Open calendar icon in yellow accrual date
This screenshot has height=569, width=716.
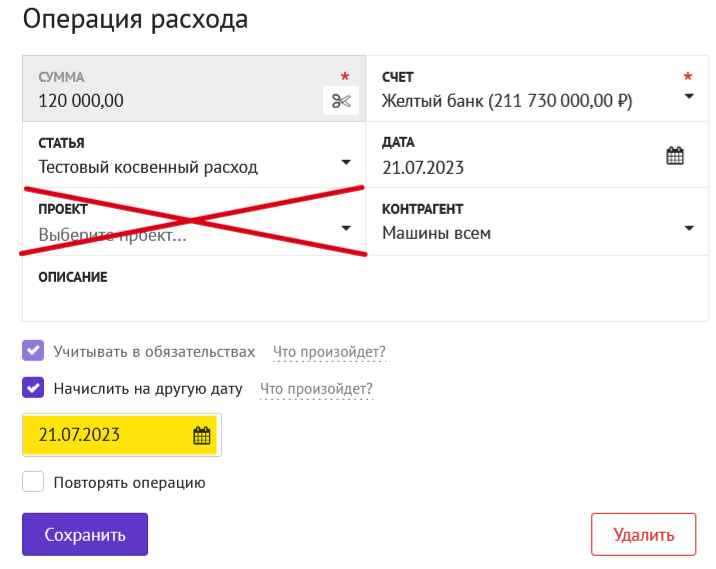point(202,435)
